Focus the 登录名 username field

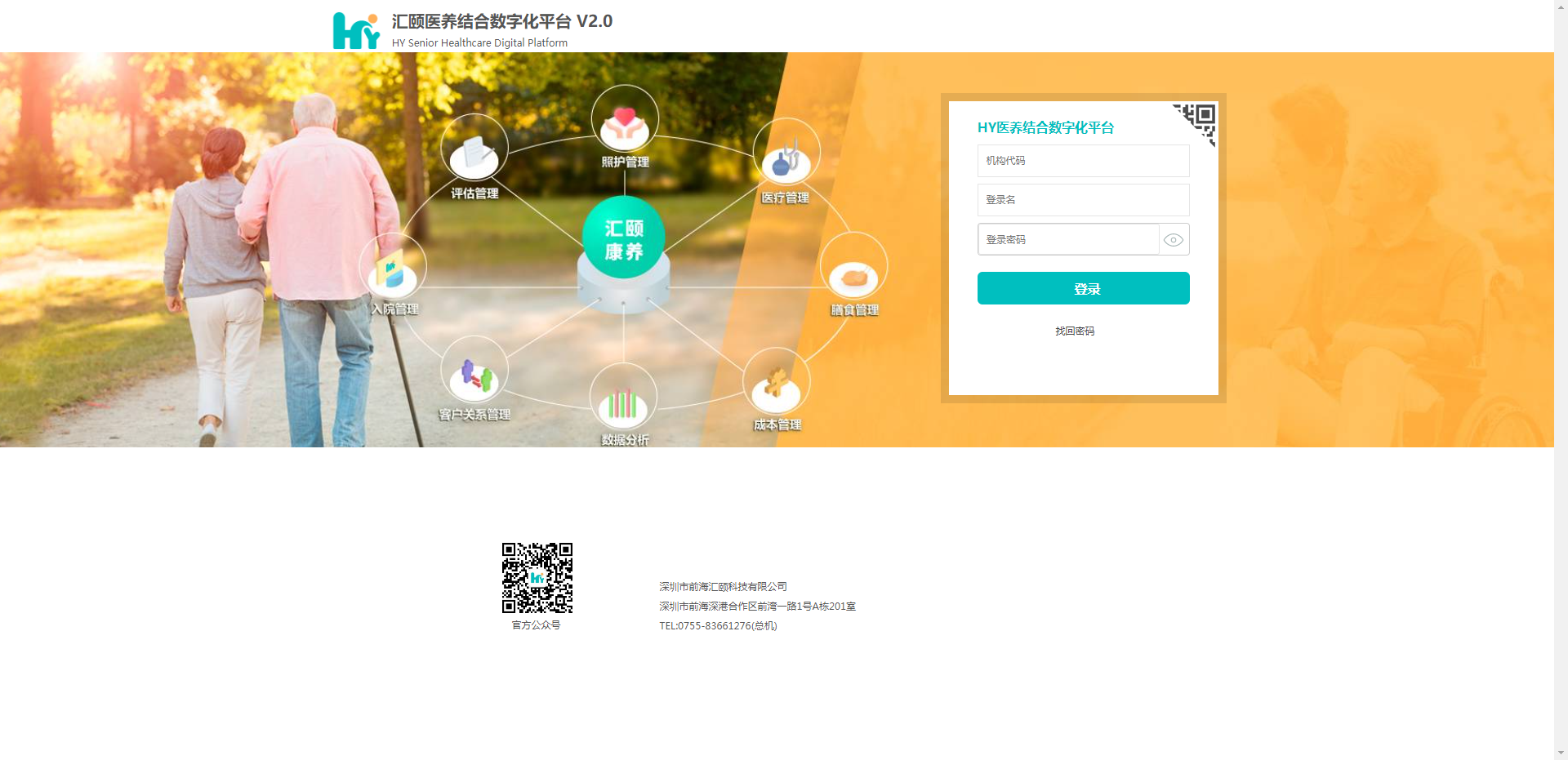point(1083,200)
